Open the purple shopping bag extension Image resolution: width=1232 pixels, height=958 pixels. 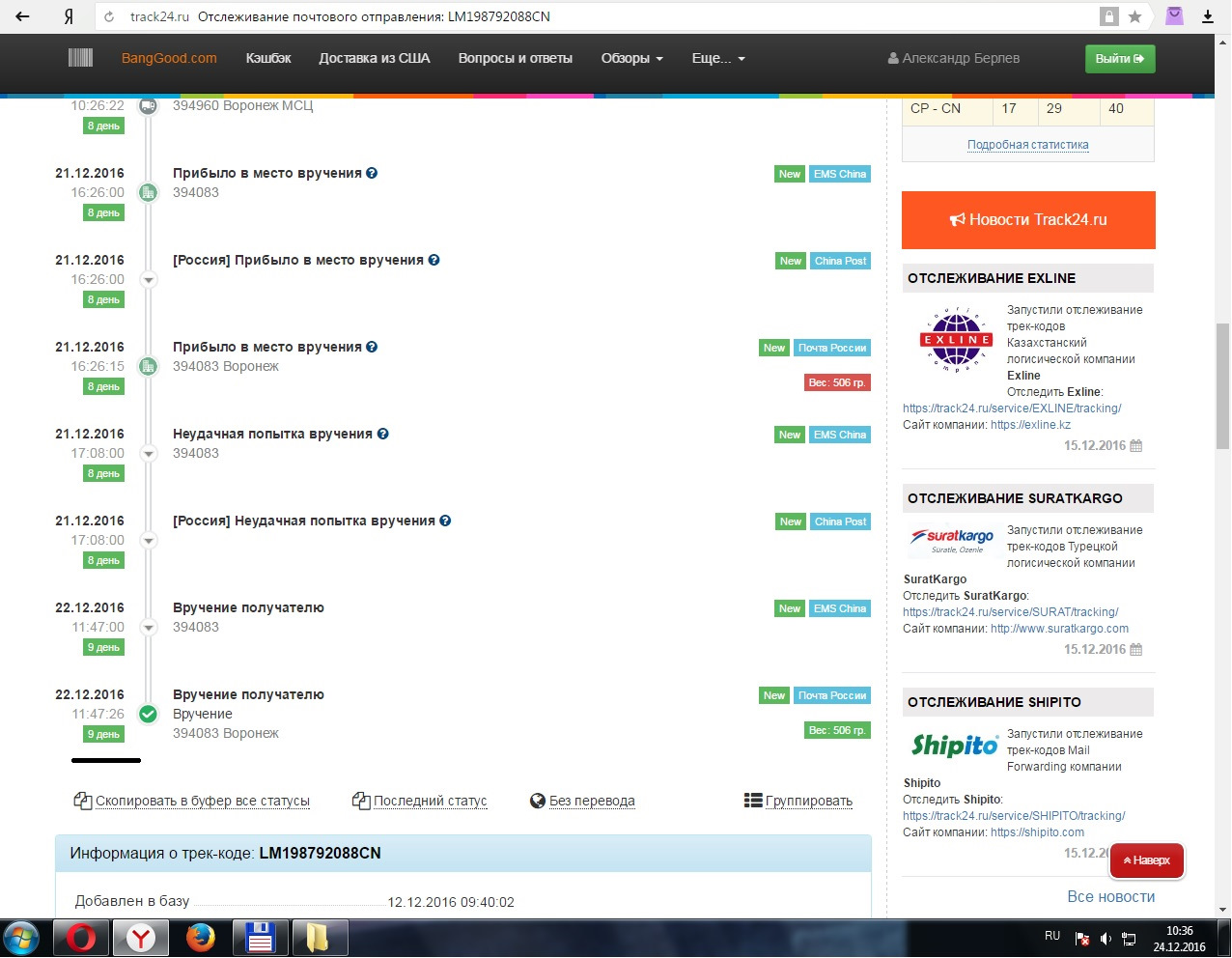click(x=1174, y=15)
